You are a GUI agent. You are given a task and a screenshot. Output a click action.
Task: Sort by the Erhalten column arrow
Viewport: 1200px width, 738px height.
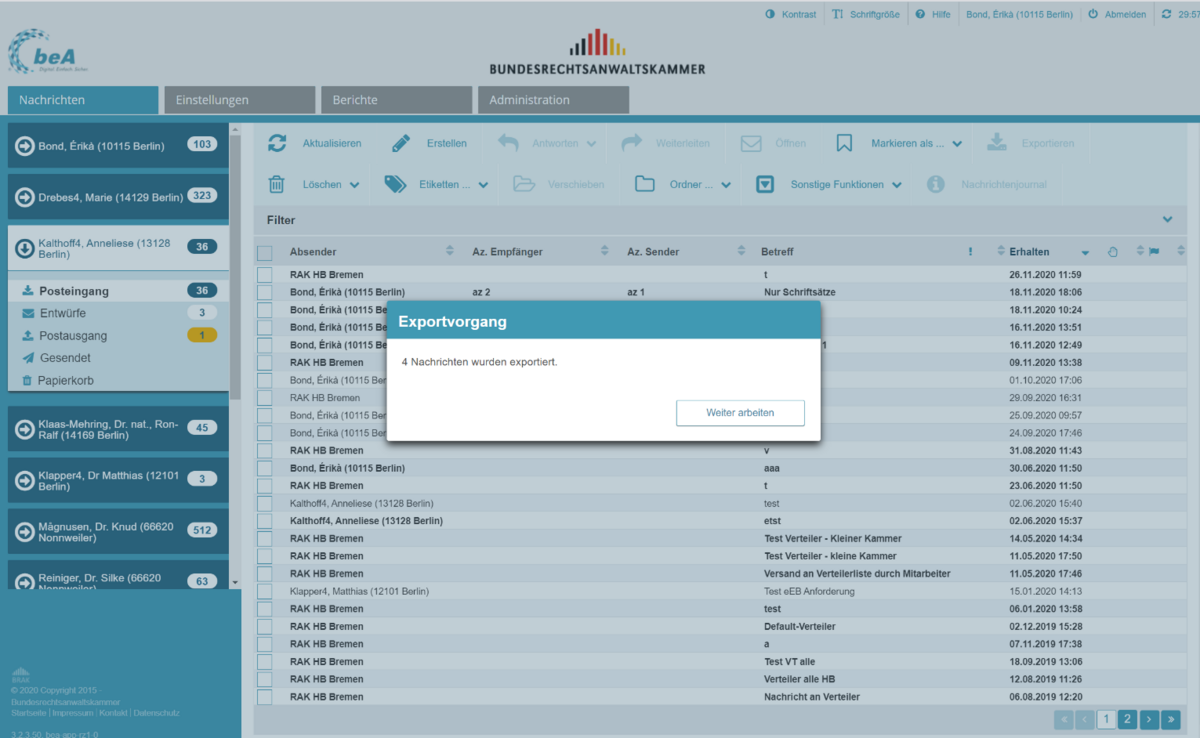[1085, 252]
